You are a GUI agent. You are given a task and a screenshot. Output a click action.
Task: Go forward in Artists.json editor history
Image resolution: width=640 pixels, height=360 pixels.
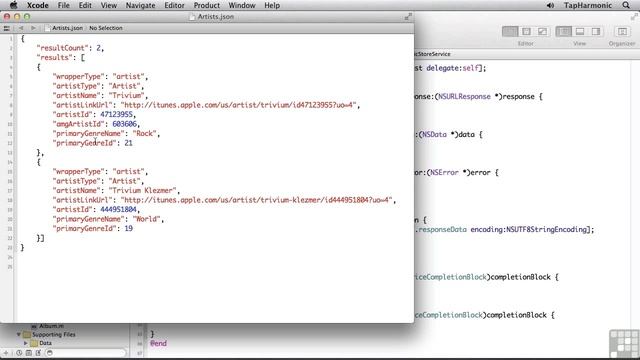(x=33, y=28)
